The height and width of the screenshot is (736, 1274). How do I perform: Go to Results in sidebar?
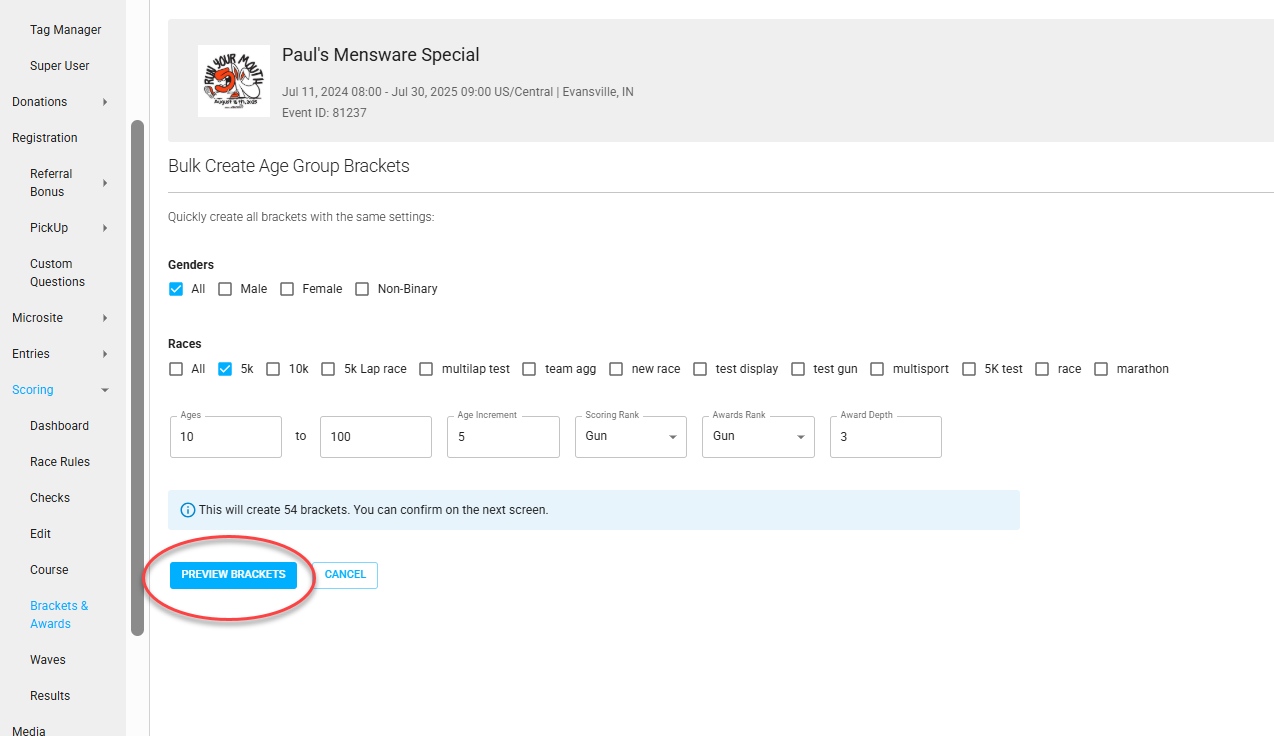click(50, 696)
